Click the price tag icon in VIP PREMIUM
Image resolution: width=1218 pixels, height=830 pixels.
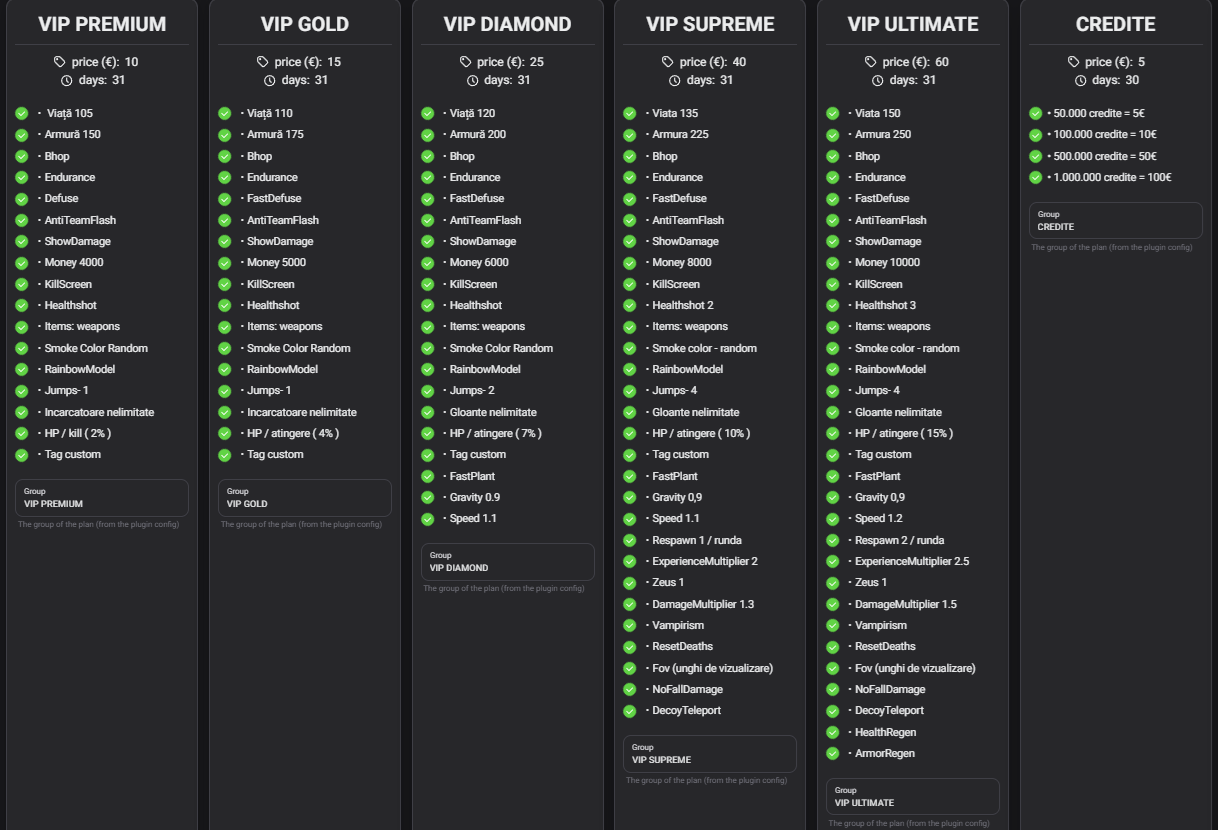(x=60, y=62)
